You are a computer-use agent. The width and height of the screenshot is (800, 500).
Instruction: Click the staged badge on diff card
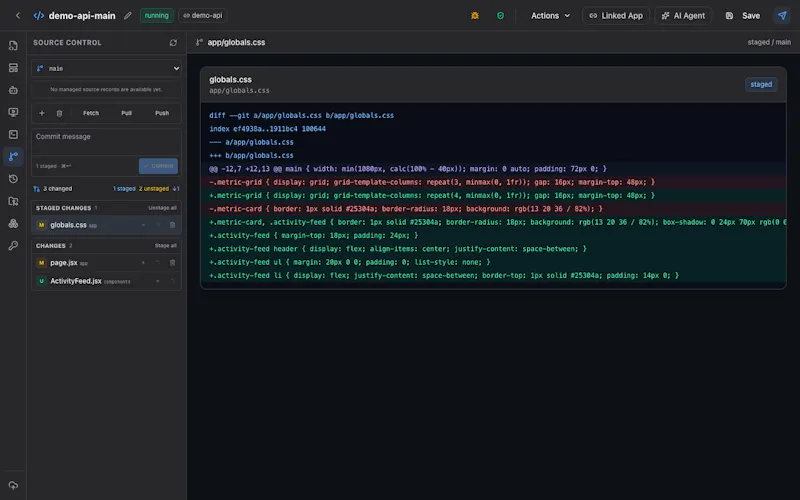[x=761, y=85]
